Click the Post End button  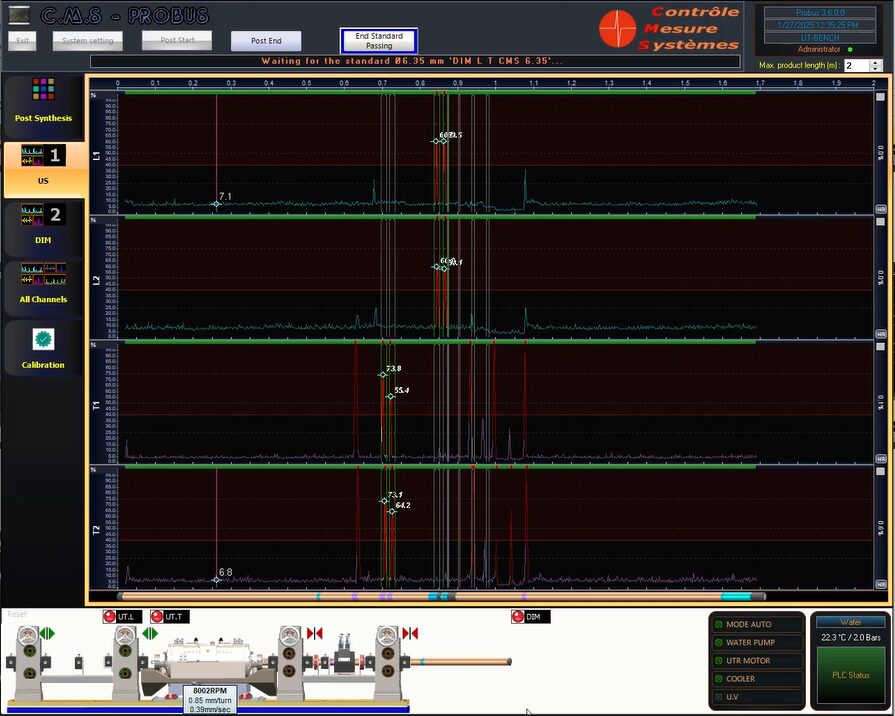point(266,41)
